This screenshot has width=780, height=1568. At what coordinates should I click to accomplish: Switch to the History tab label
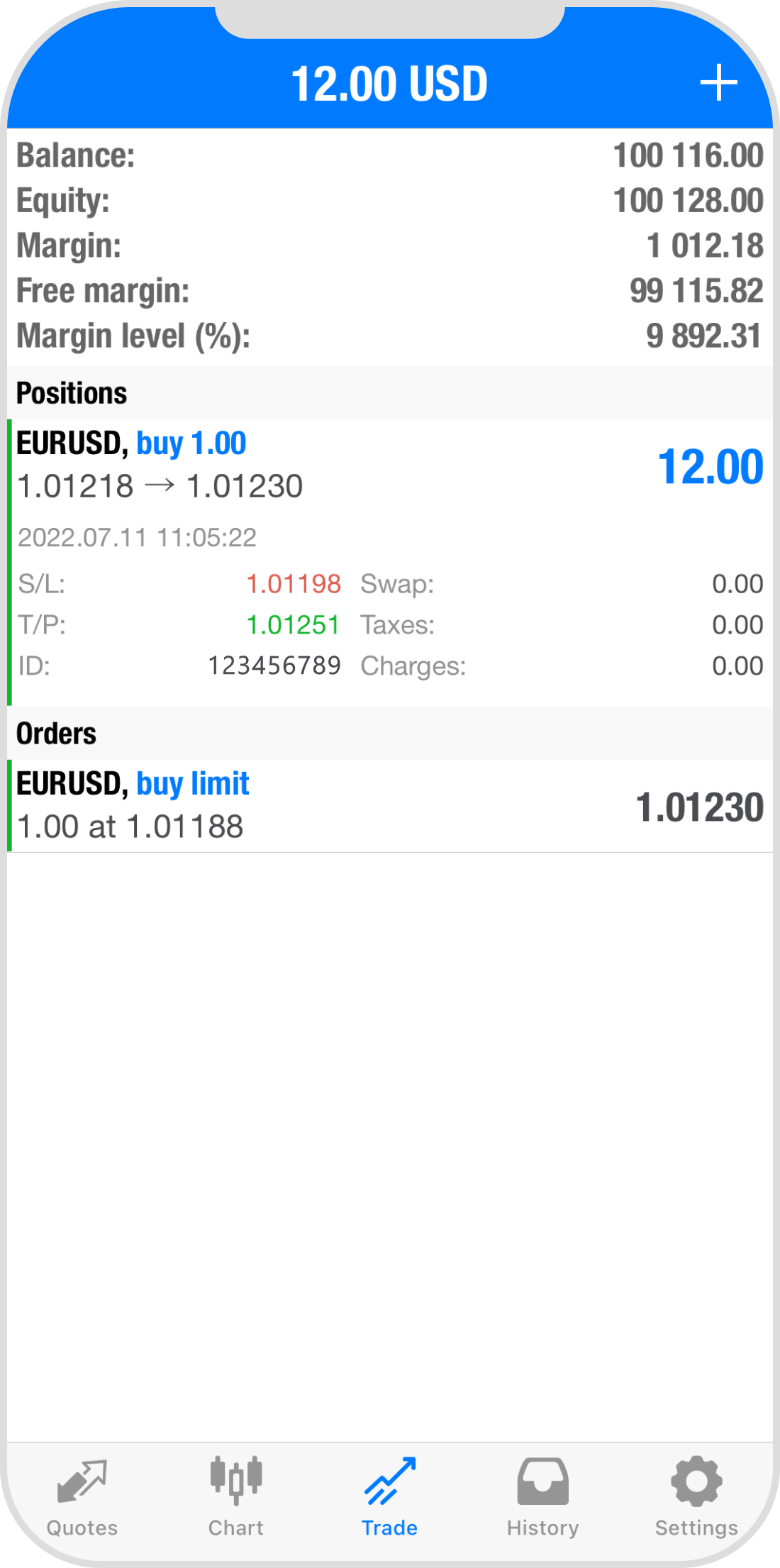(542, 1528)
